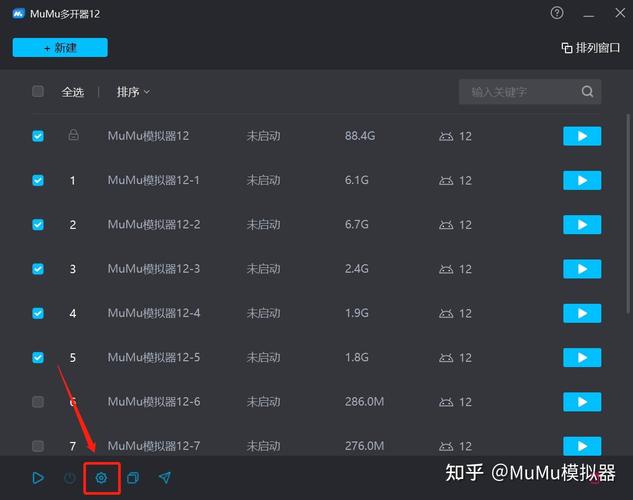
Task: Select the MuMu模拟器12-6 name text
Action: tap(154, 402)
